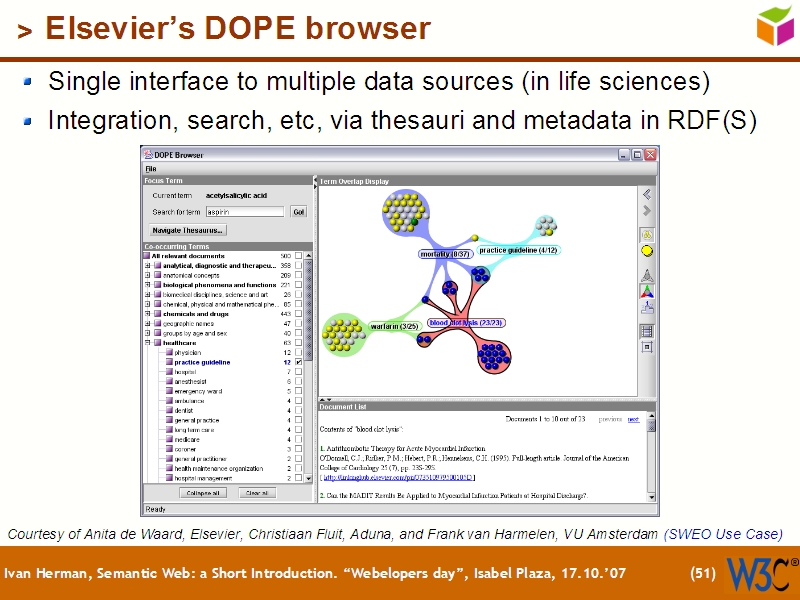Collapse the healthcare tree node
The image size is (800, 600).
[146, 343]
